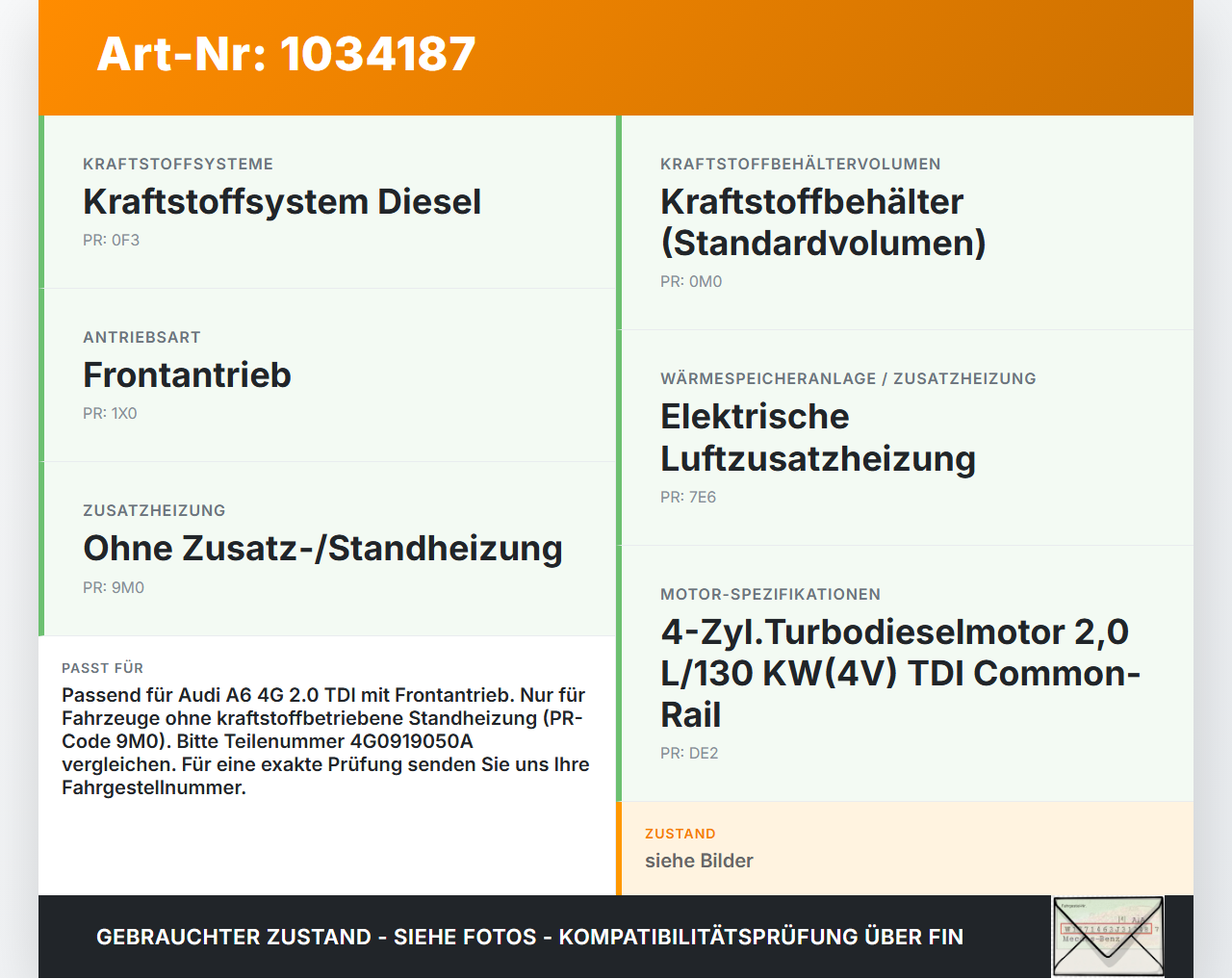The height and width of the screenshot is (979, 1232).
Task: Select Ohne Zusatz-/Standheizung text
Action: tap(322, 549)
